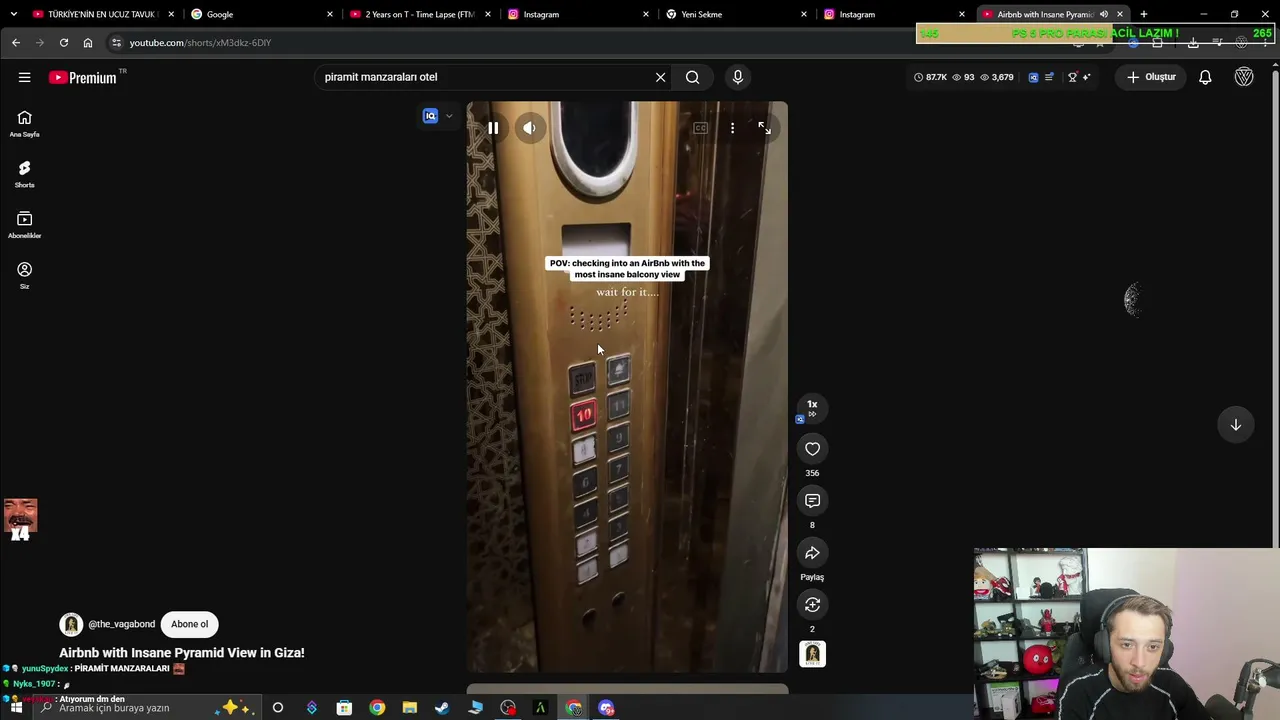Close the Google tab
The height and width of the screenshot is (720, 1280).
[330, 14]
